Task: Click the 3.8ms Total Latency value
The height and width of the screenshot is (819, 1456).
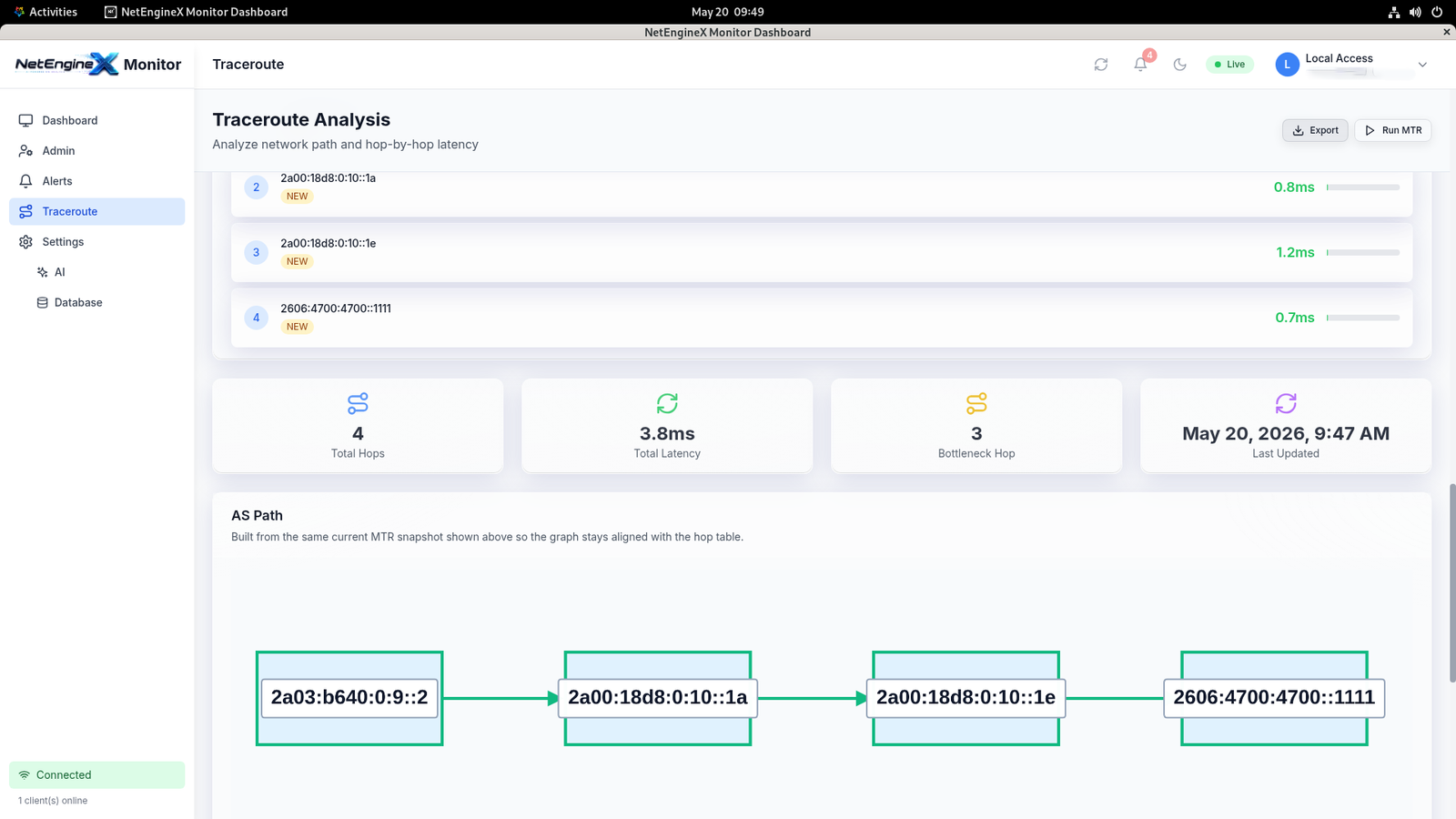Action: (667, 433)
